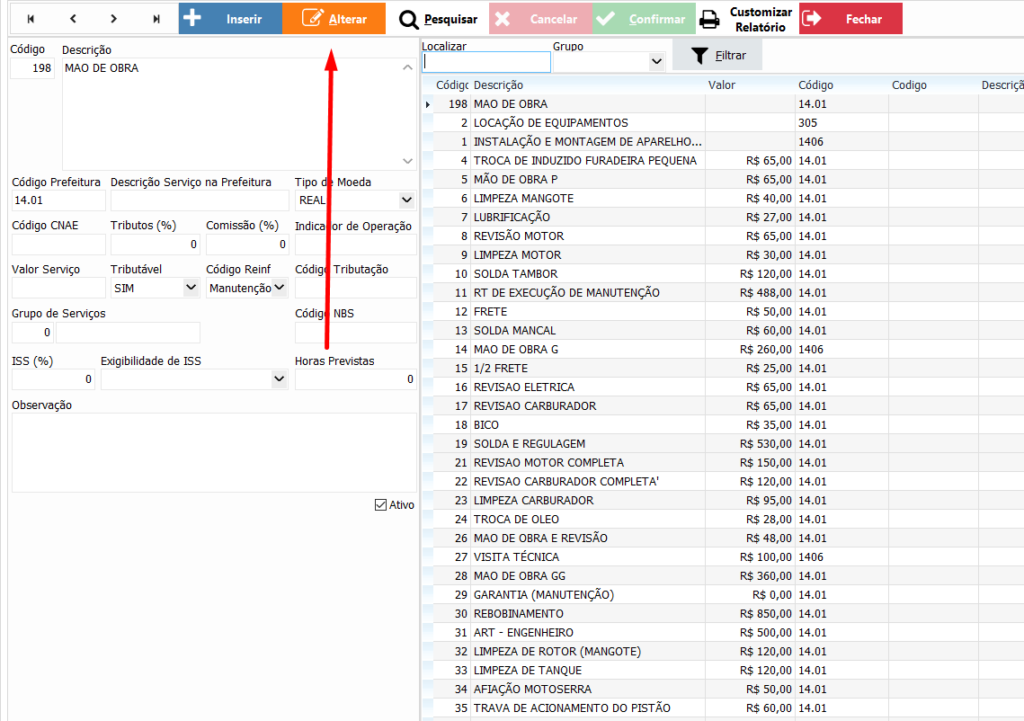Go to previous record arrow
Image resolution: width=1024 pixels, height=721 pixels.
coord(72,19)
